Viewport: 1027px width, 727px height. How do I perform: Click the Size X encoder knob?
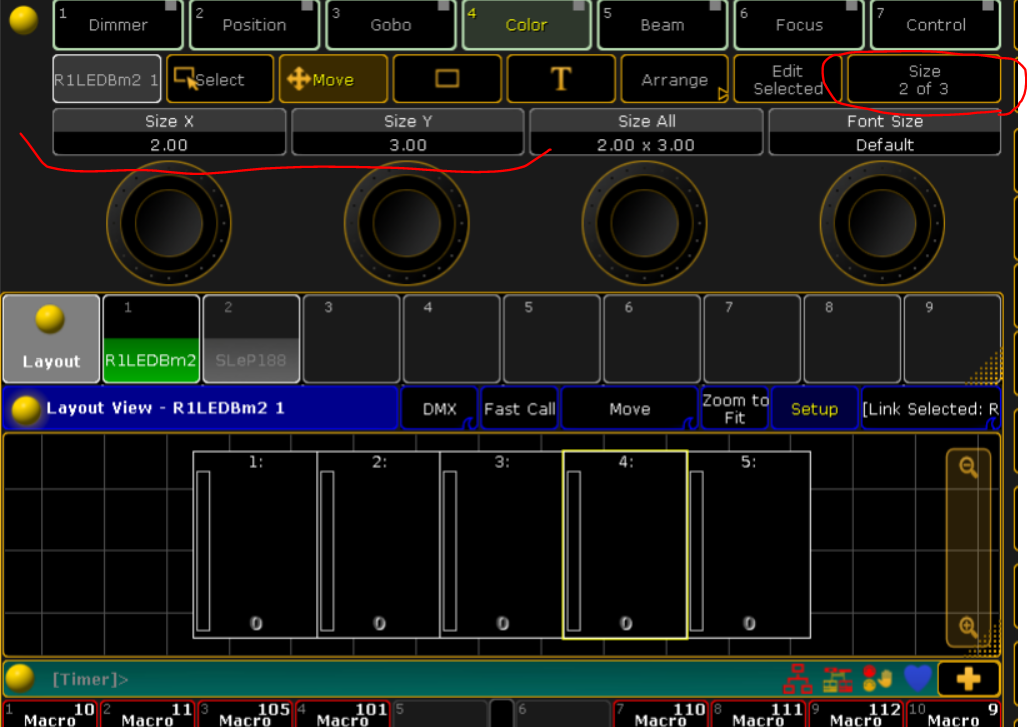point(169,223)
